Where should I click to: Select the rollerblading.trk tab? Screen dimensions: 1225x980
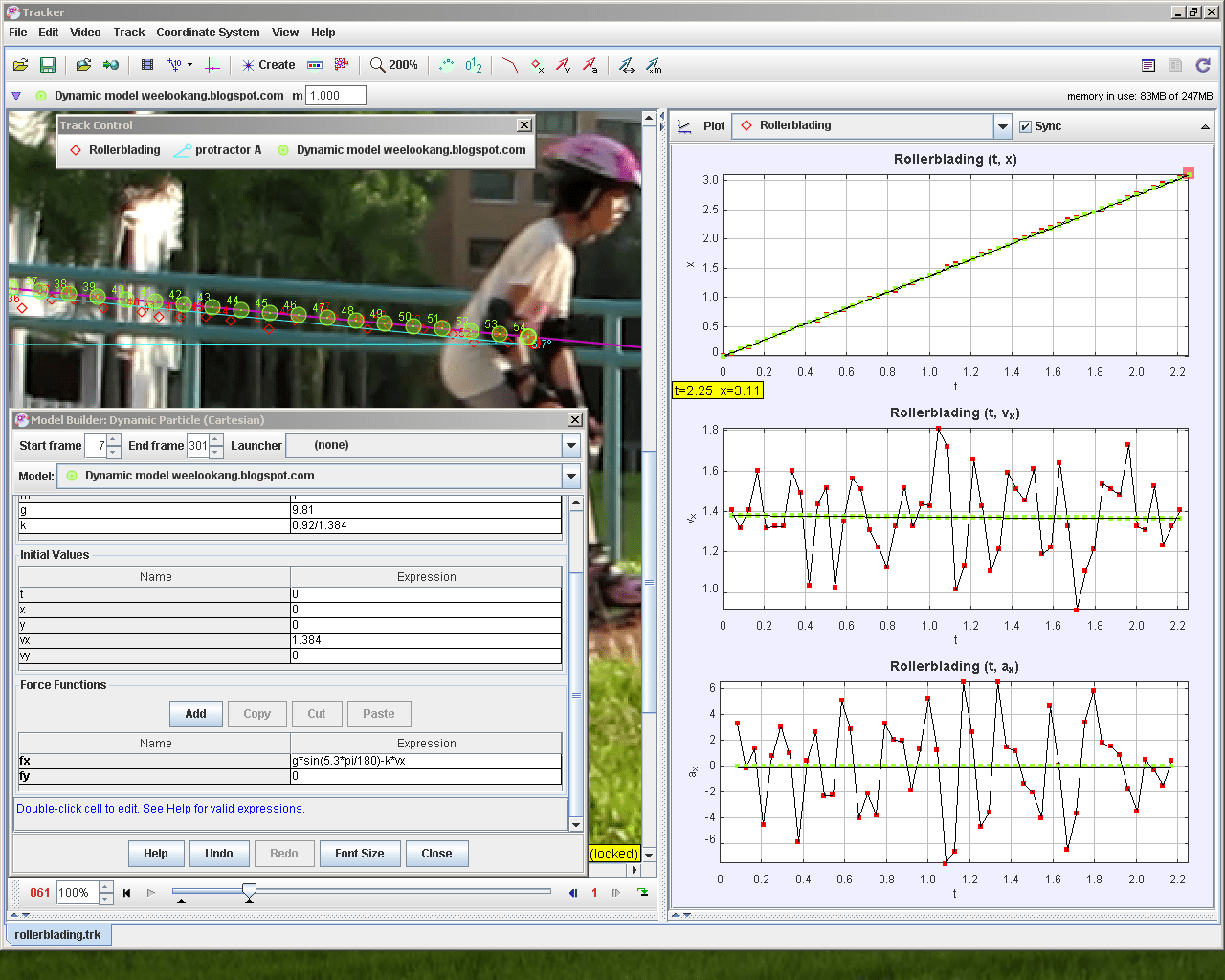pos(57,936)
